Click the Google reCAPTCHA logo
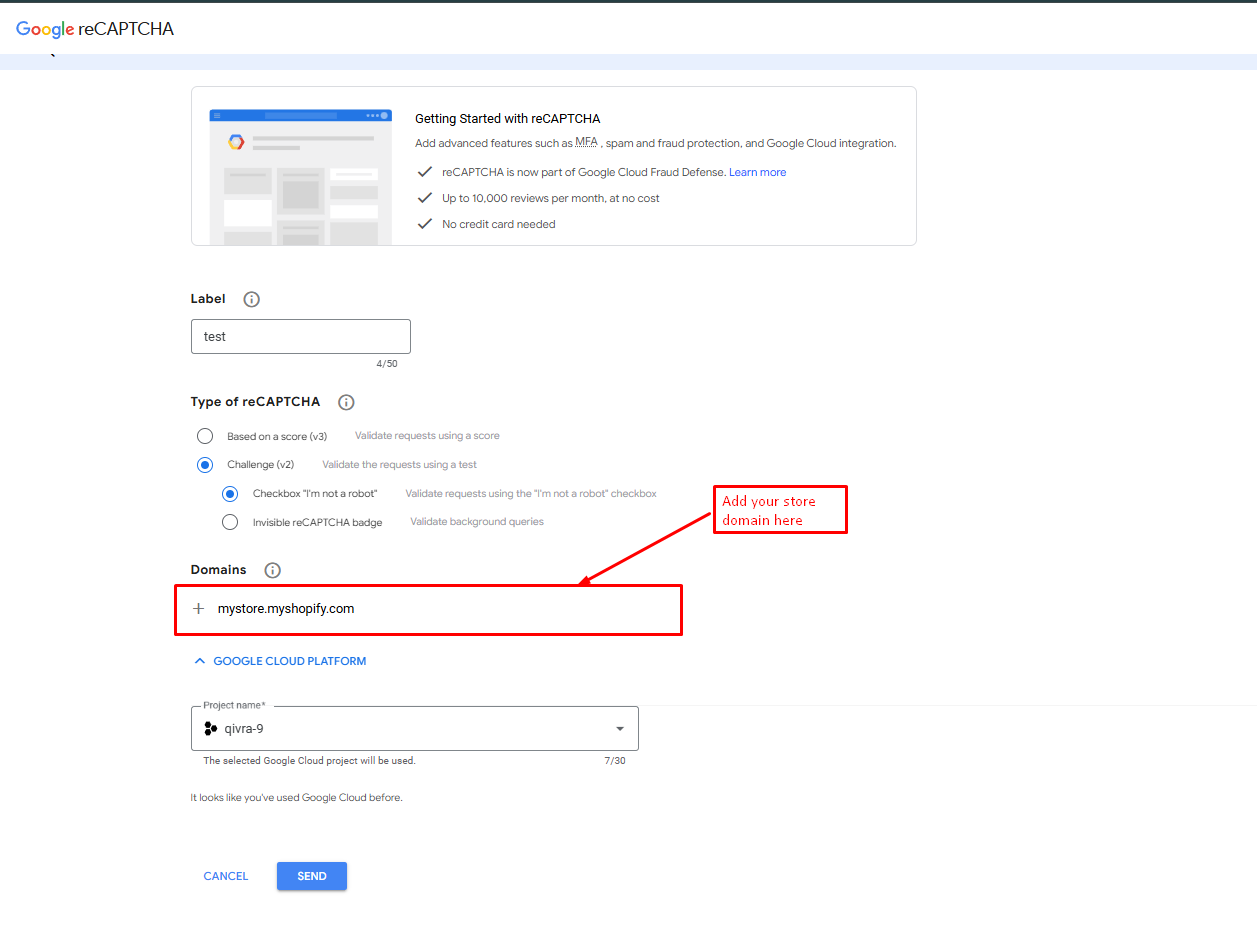This screenshot has width=1257, height=946. pos(95,29)
